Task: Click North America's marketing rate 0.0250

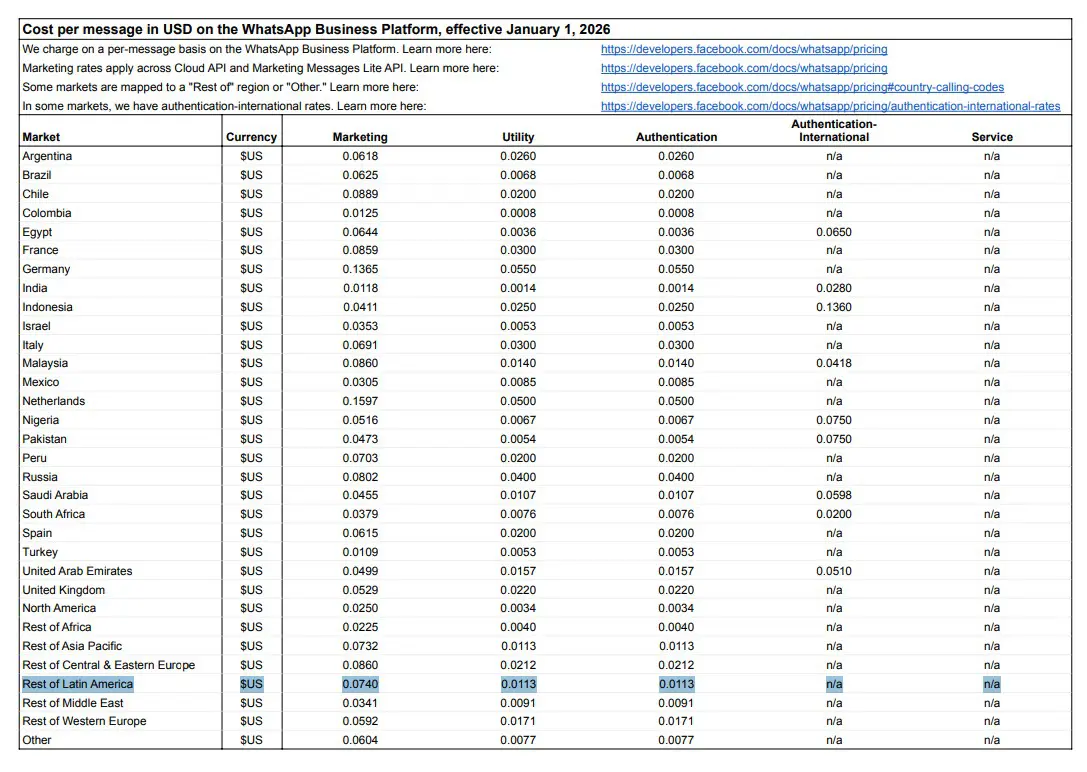Action: [360, 608]
